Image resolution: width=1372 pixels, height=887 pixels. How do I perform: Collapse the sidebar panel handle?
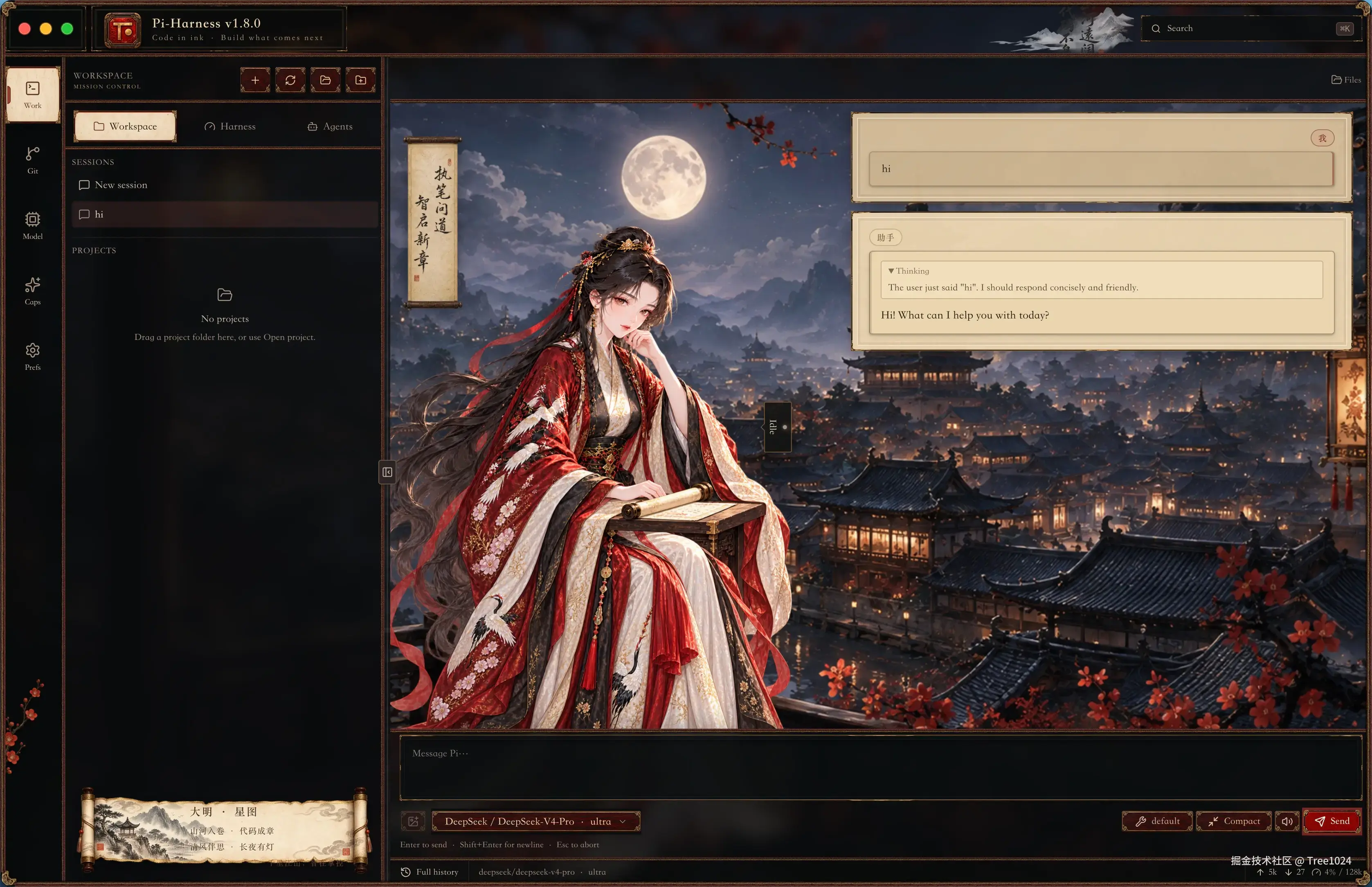tap(387, 472)
